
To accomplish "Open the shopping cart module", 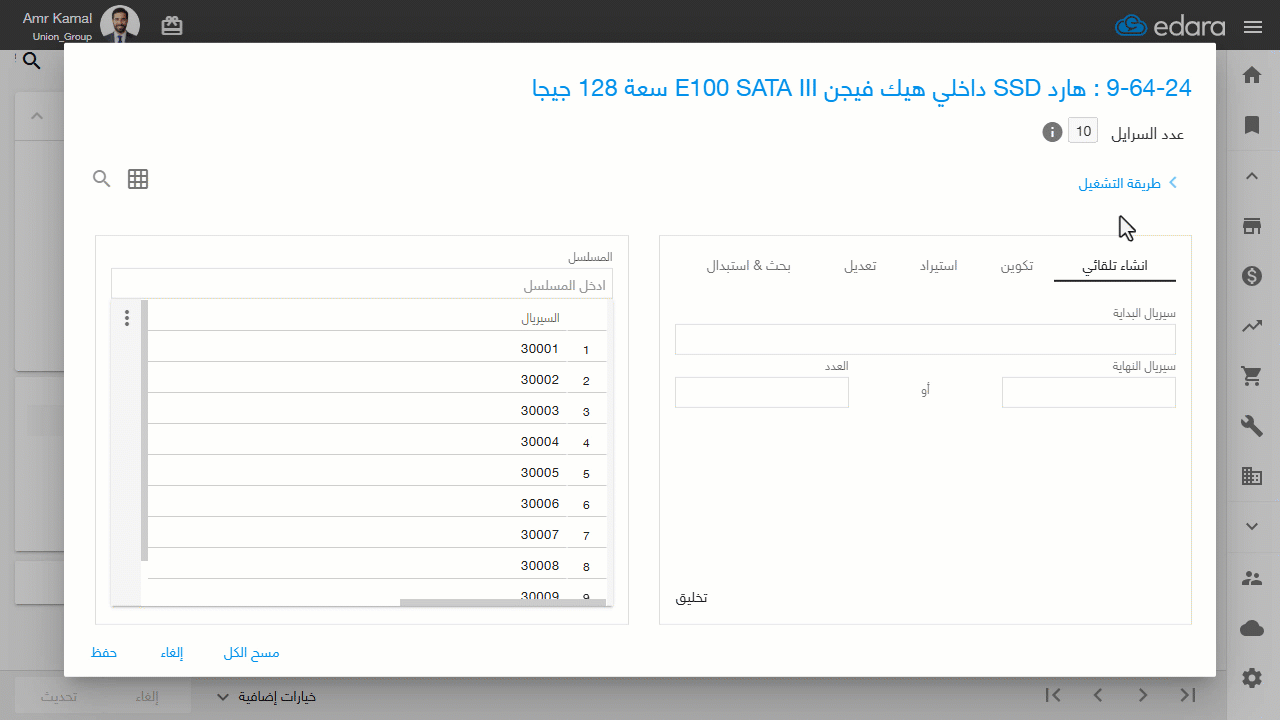I will point(1251,376).
